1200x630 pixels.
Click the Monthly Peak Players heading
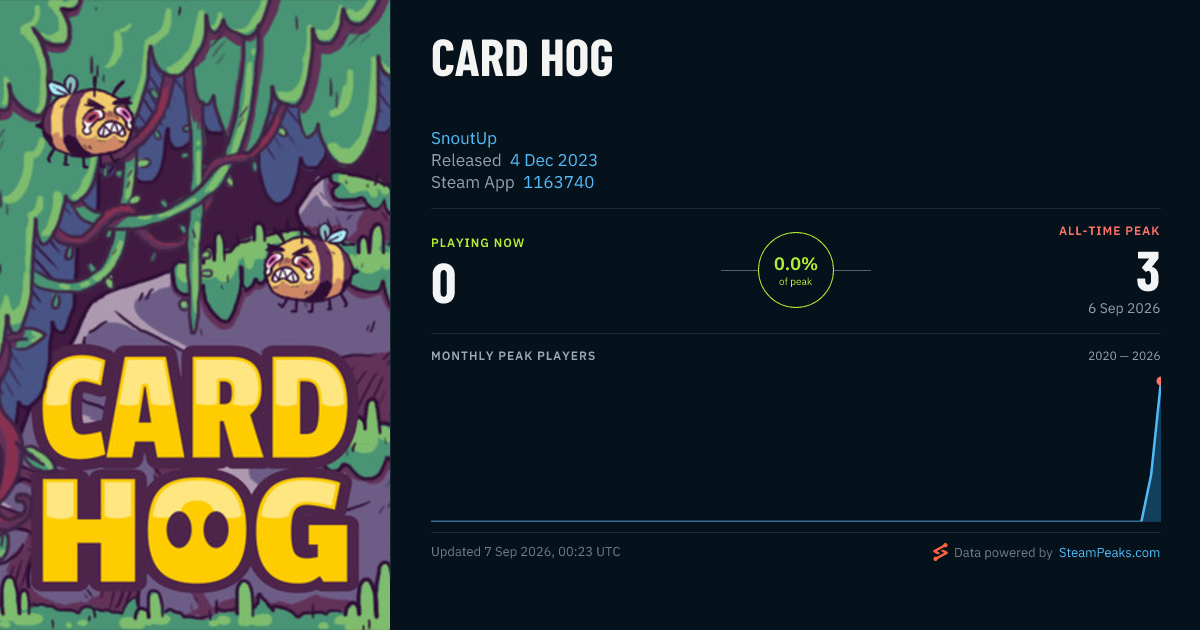(513, 356)
